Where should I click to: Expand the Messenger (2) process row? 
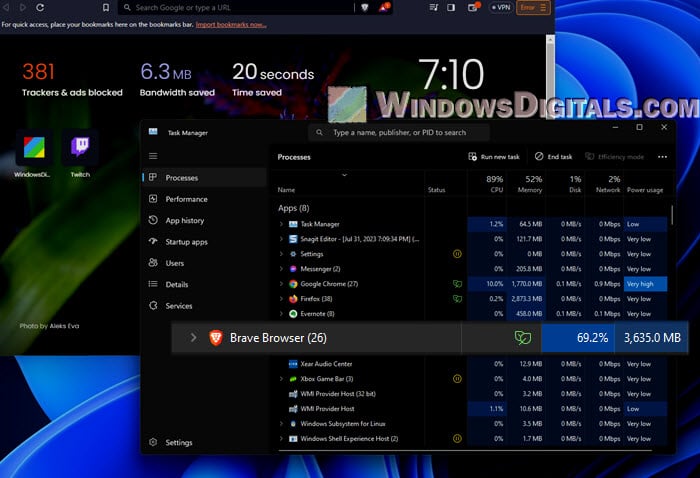[x=281, y=269]
